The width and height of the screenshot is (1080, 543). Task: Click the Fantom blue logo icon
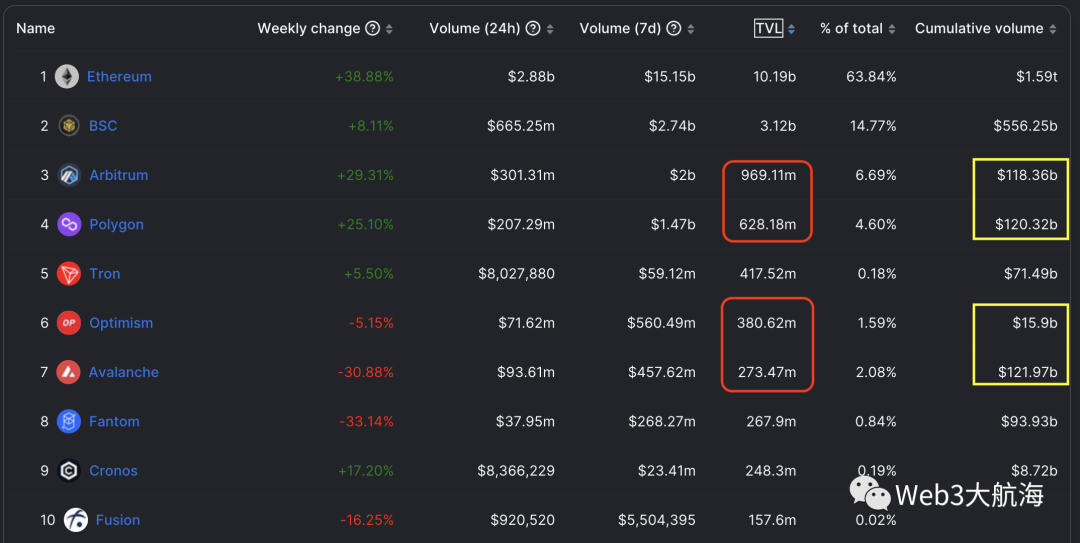click(x=69, y=422)
